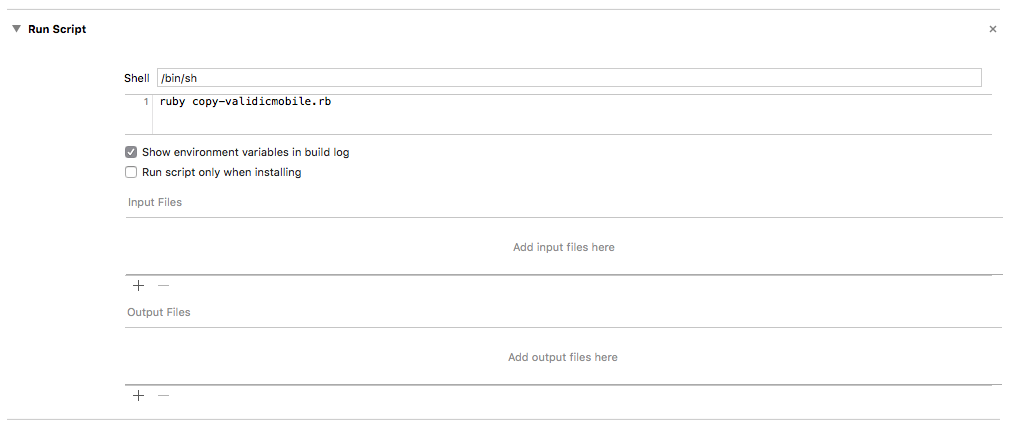The width and height of the screenshot is (1010, 439).
Task: Click the Shell path field /bin/sh
Action: (x=568, y=77)
